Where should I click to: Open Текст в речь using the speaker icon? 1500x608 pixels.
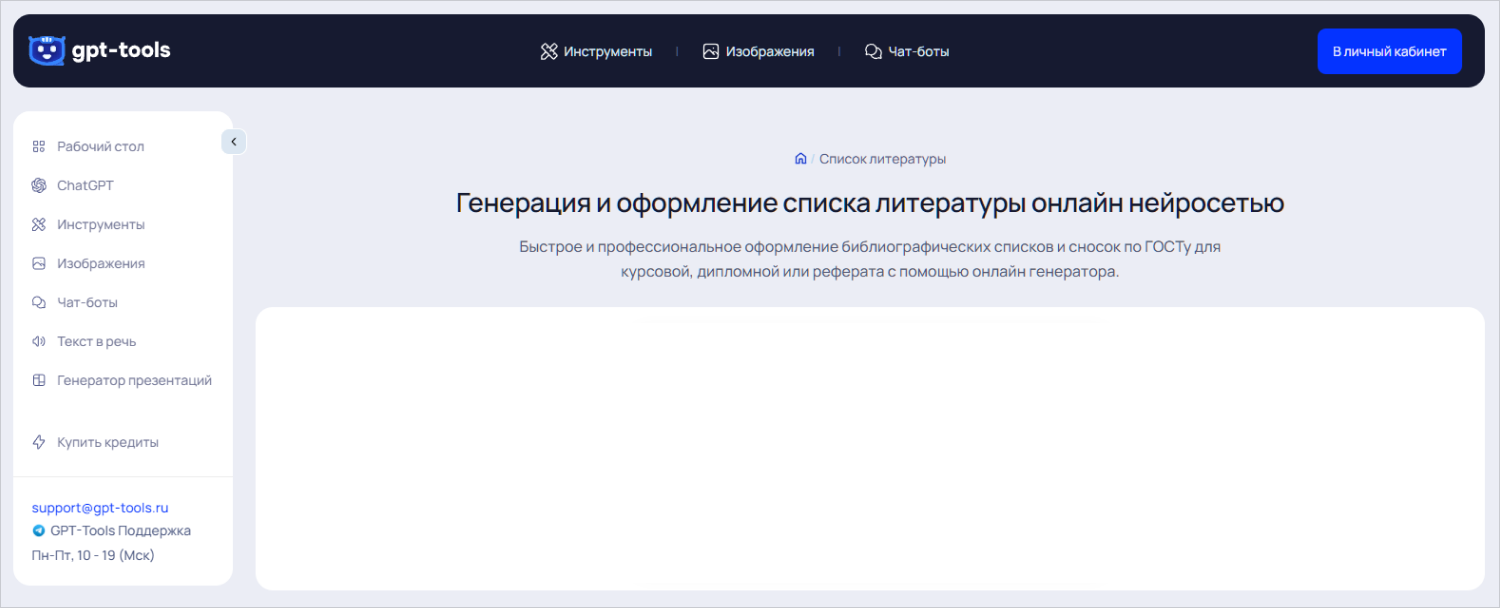(x=38, y=341)
